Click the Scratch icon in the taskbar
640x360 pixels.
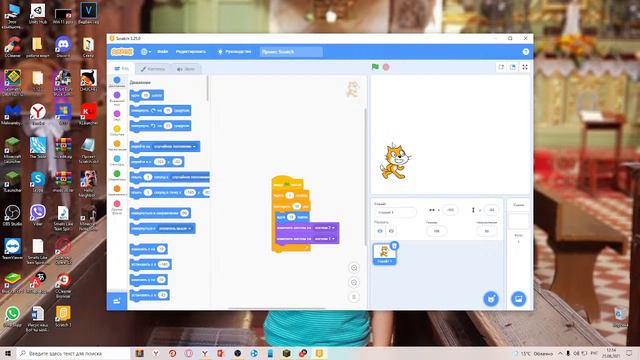(x=319, y=353)
